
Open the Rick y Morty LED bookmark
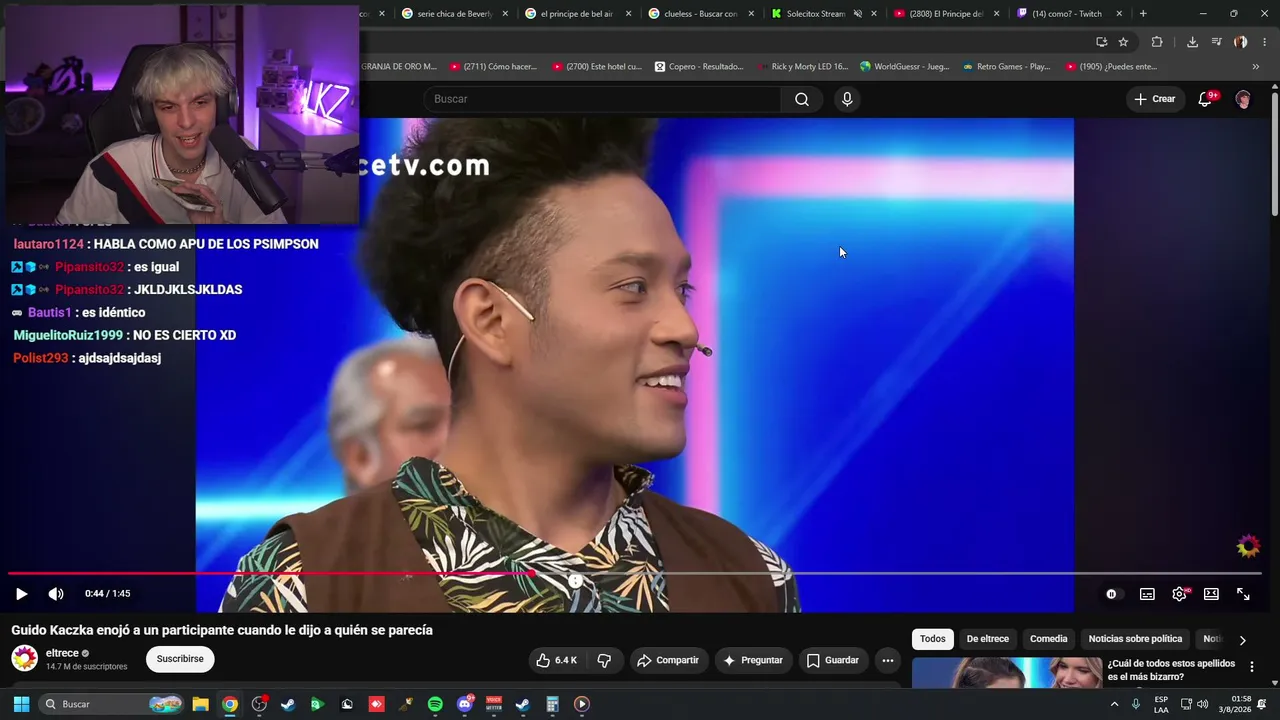pyautogui.click(x=802, y=67)
